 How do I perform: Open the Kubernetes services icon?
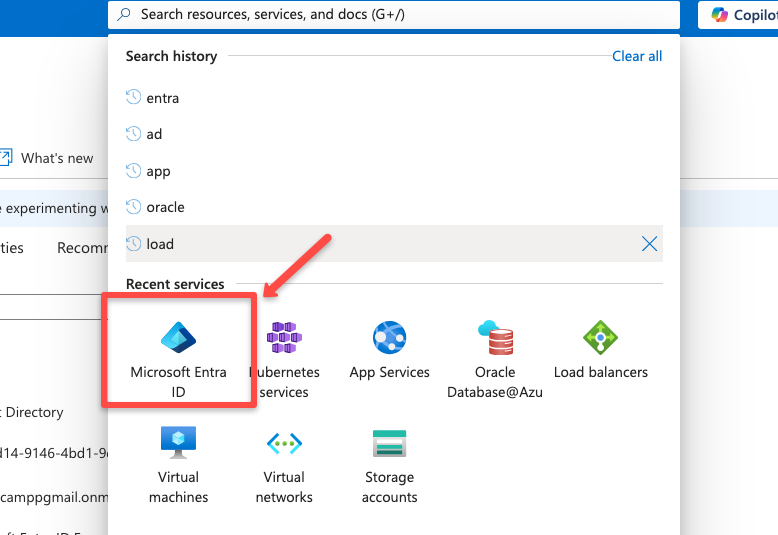[284, 337]
